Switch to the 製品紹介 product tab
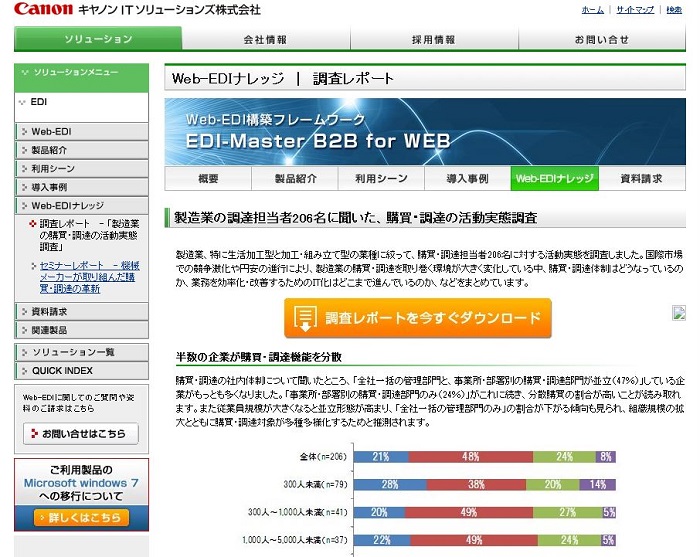Screen dimensions: 700x557 [x=295, y=179]
